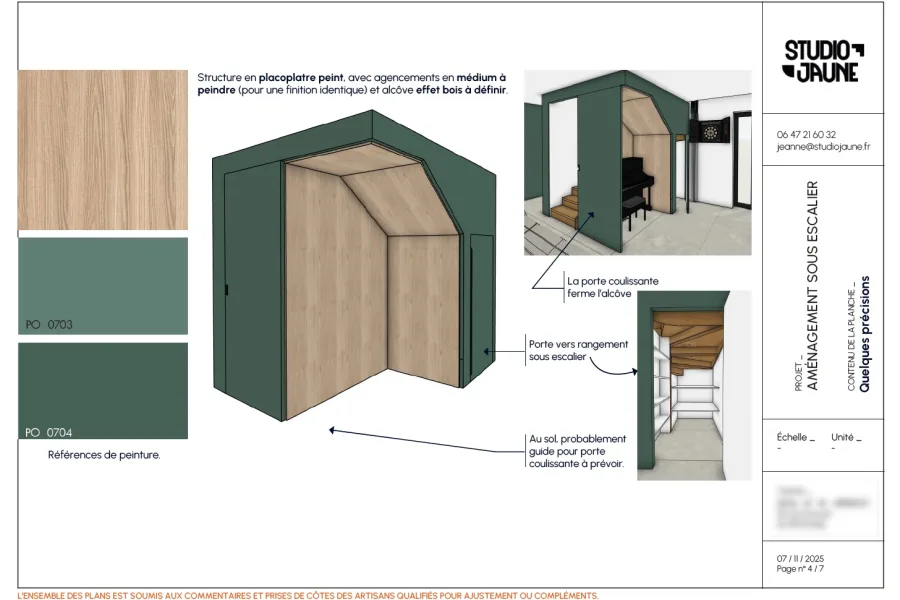Select the PO 0703 paint swatch
The height and width of the screenshot is (600, 900).
pos(103,285)
